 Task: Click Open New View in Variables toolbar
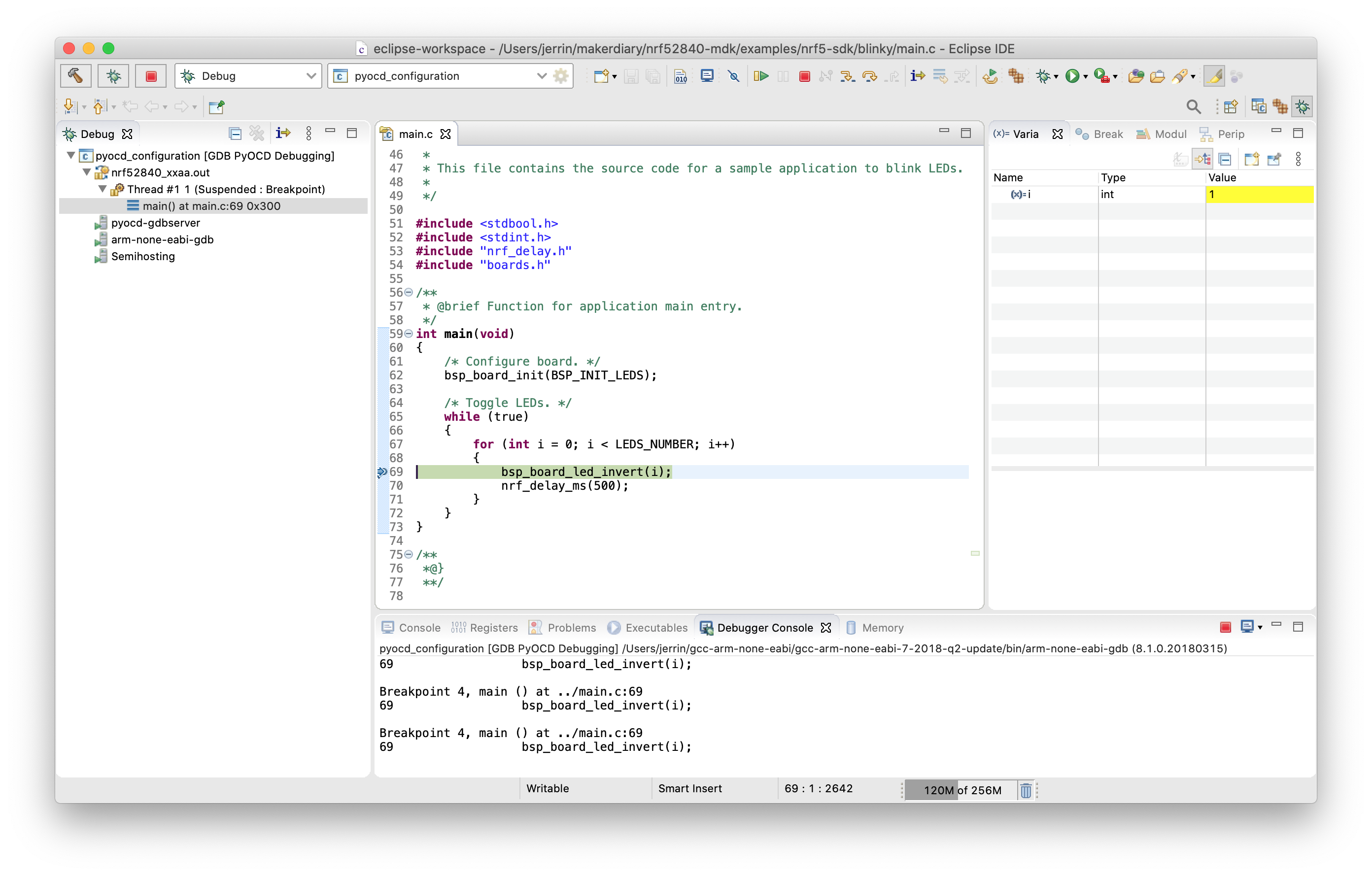coord(1251,159)
